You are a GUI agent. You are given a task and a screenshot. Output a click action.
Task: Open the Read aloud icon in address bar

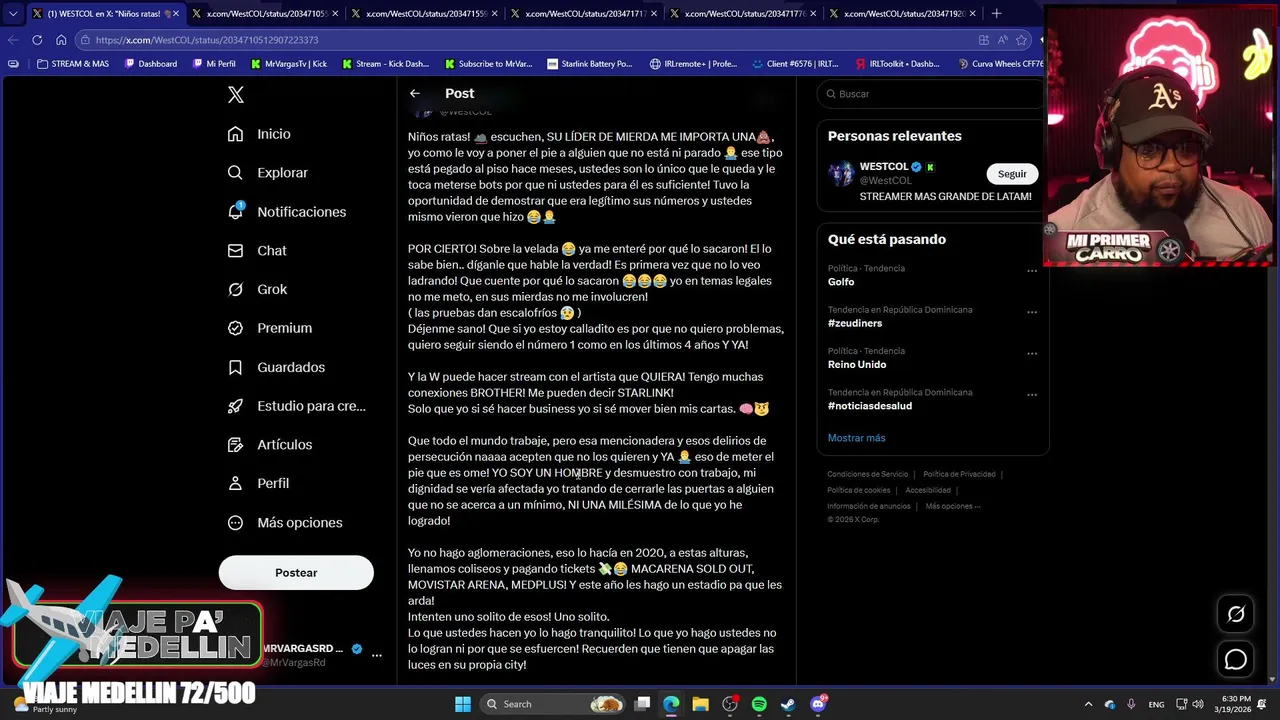click(1003, 40)
